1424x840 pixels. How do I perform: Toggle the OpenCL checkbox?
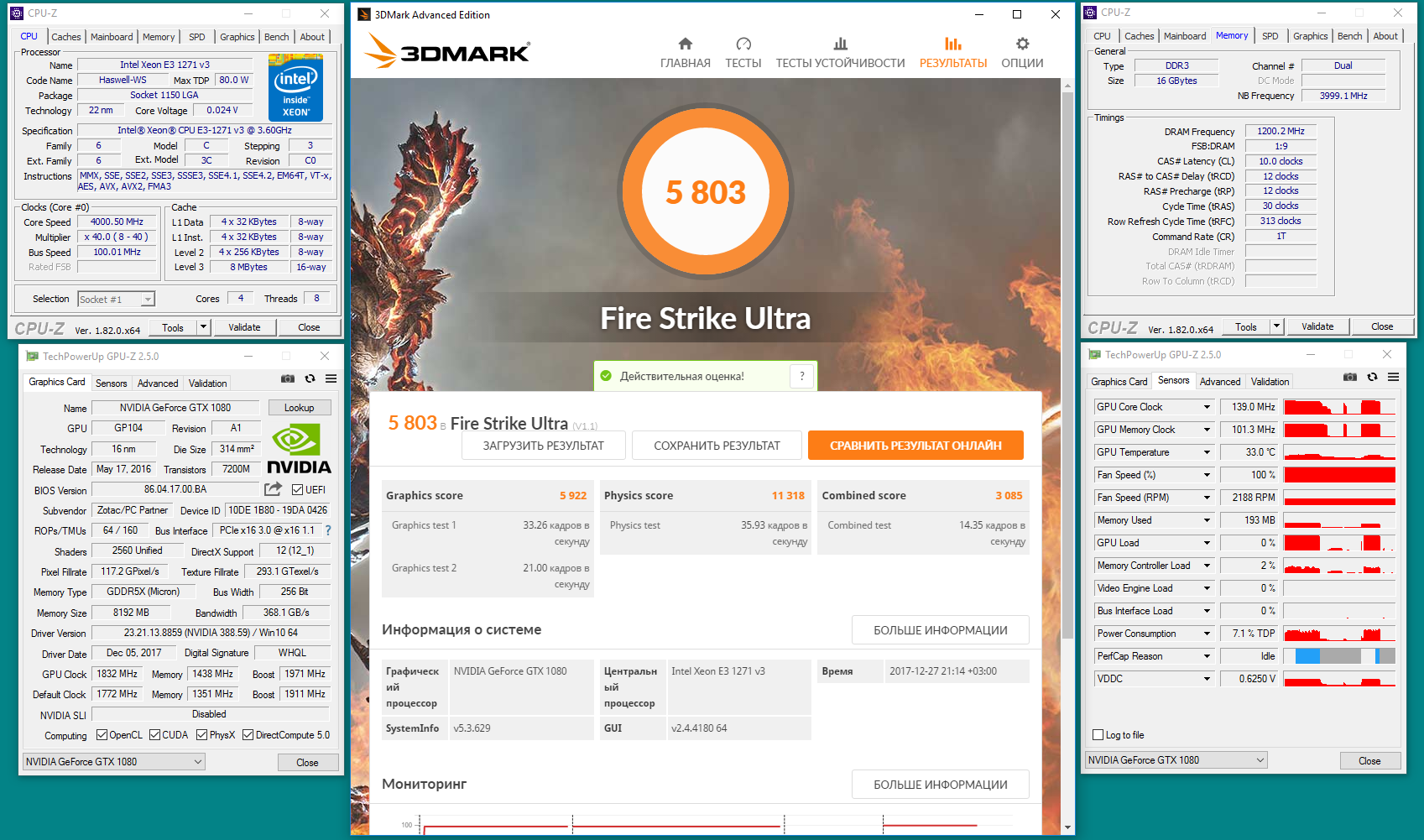pos(102,735)
